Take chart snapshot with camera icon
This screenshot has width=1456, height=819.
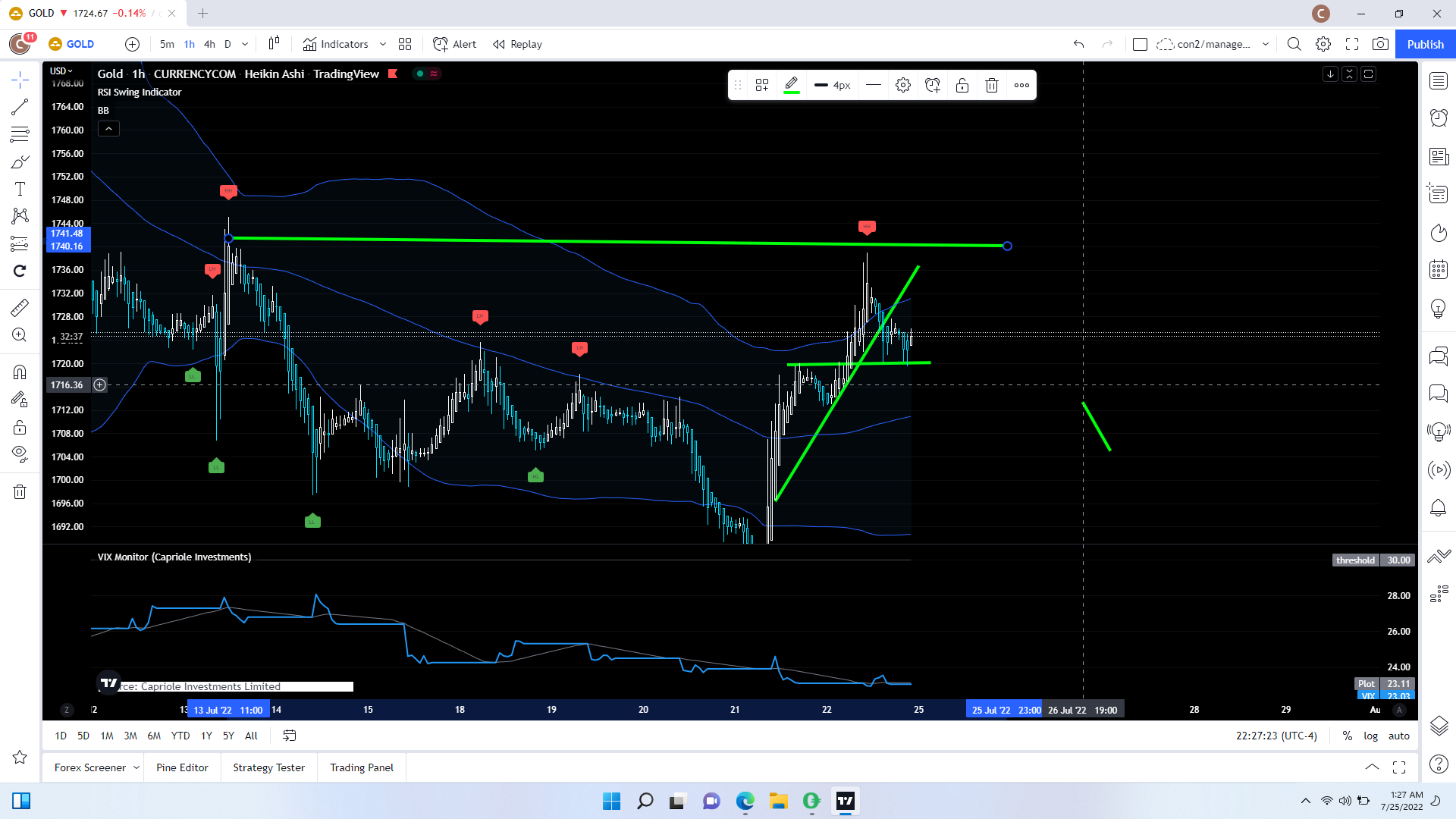[x=1380, y=44]
